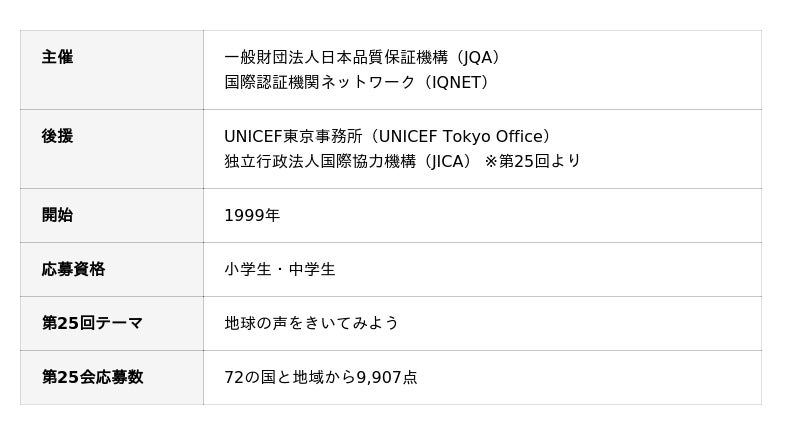Screen dimensions: 800x435
Task: Select the 独立行政法人国際協力機構 text
Action: 320,161
